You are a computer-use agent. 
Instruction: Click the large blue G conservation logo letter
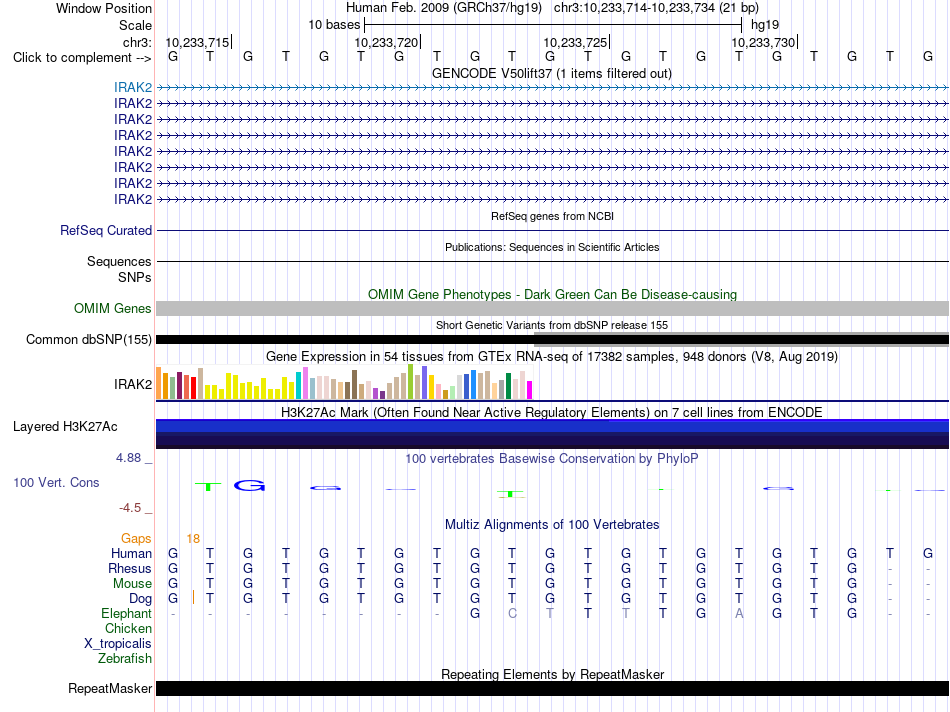click(x=250, y=485)
